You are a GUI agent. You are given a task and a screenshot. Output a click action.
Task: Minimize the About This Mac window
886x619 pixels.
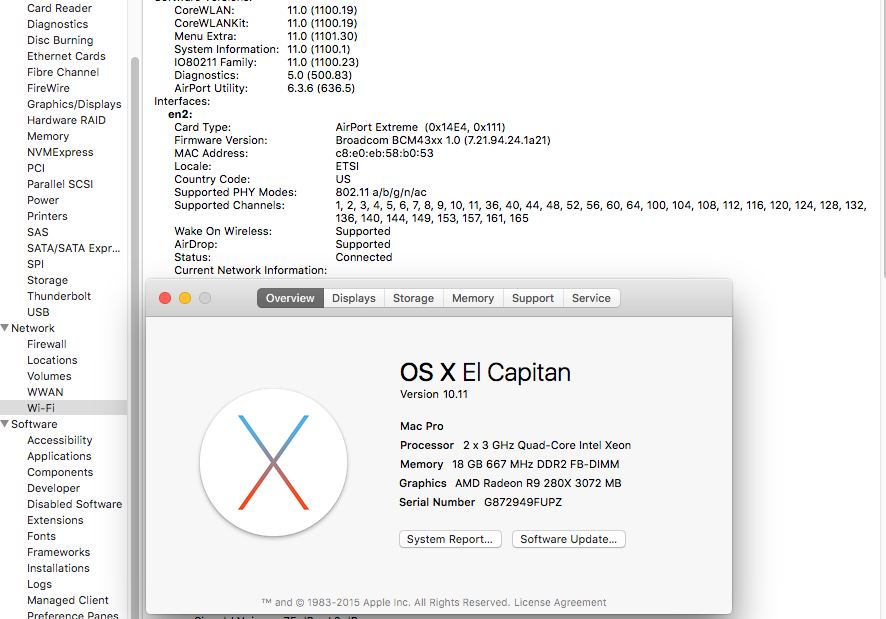(x=185, y=298)
